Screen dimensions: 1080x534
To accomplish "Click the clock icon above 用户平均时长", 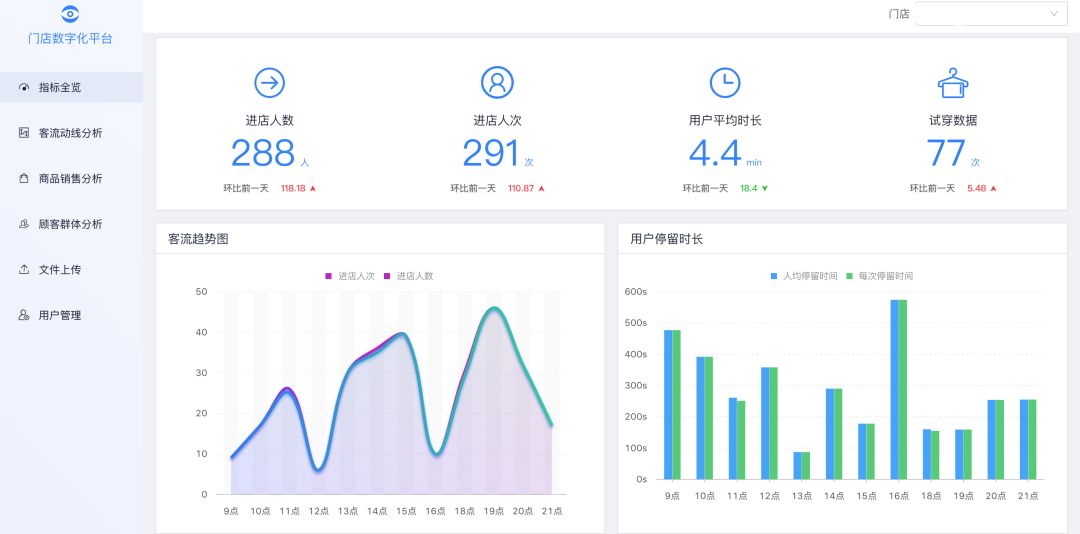I will (725, 83).
